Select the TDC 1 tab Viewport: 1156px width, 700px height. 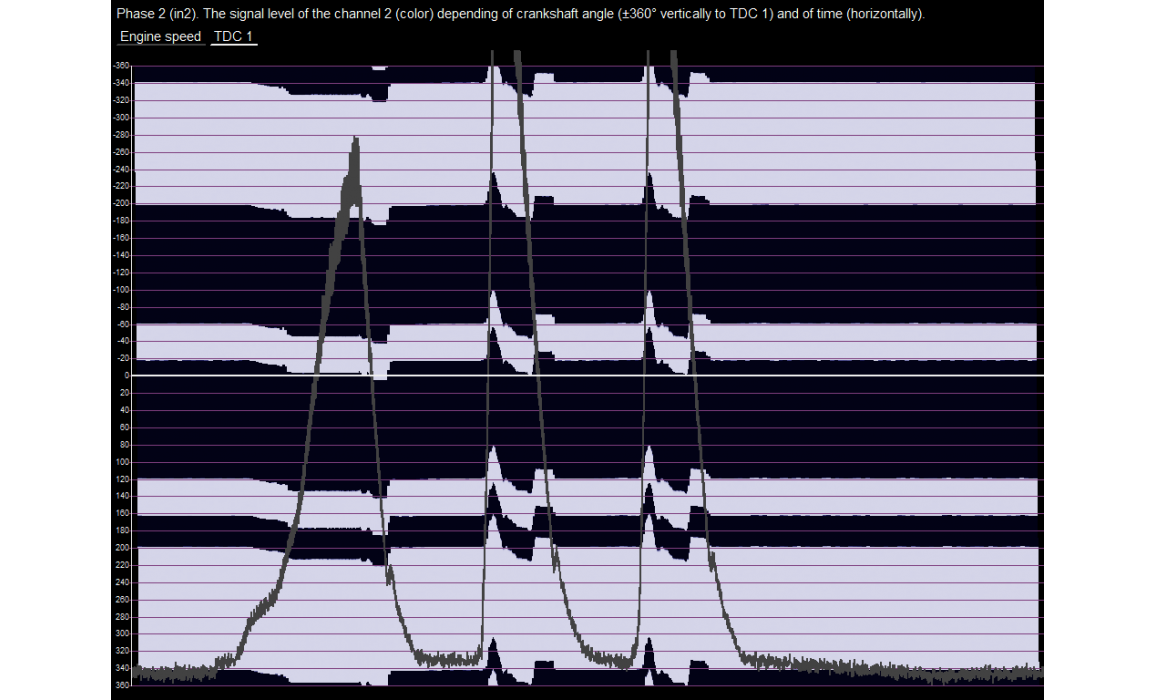234,37
